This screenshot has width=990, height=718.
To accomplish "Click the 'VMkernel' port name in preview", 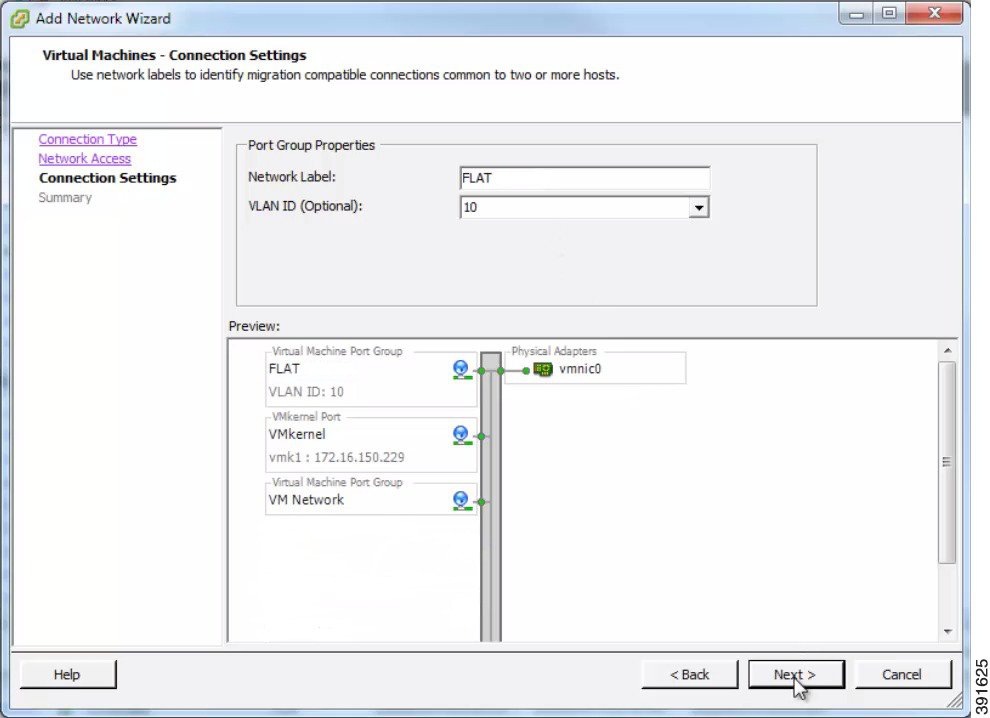I will [297, 434].
